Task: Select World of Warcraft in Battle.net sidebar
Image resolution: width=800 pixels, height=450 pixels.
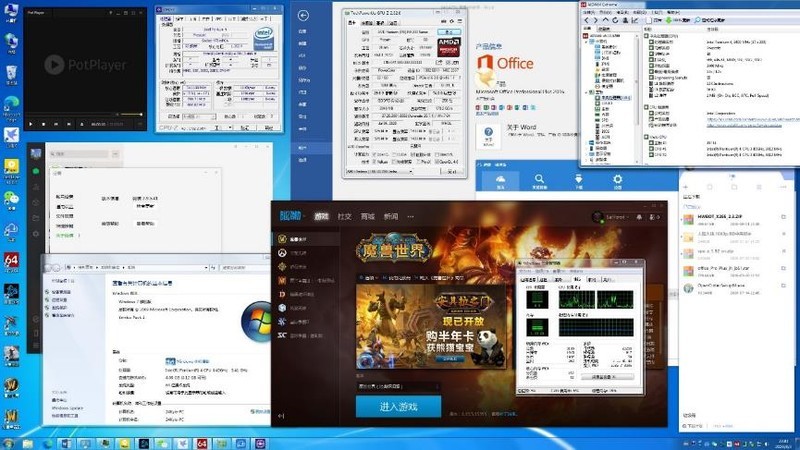Action: [306, 239]
